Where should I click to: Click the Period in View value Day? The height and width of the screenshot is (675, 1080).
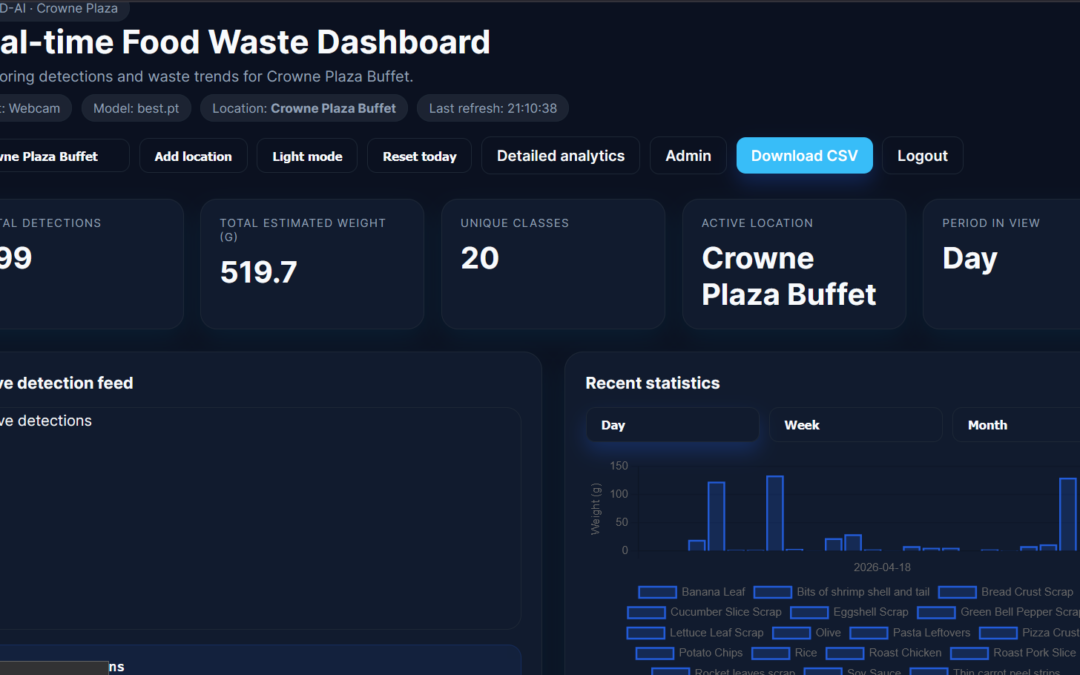(x=970, y=259)
